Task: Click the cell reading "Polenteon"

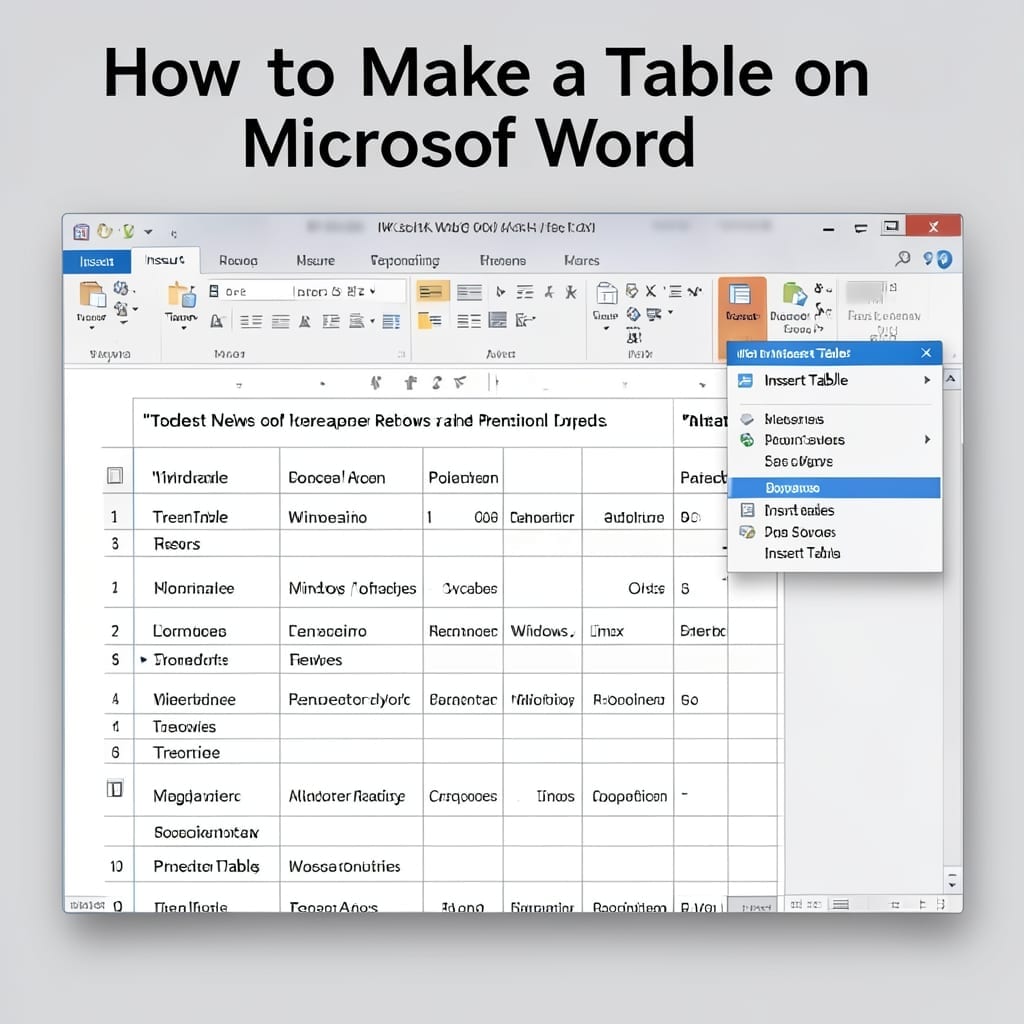Action: pos(463,472)
